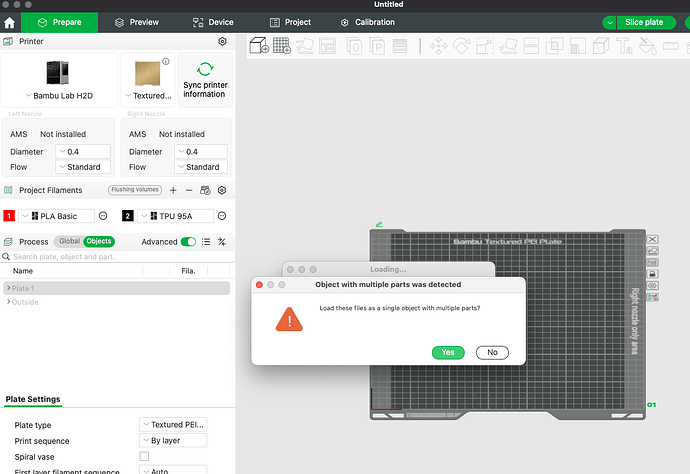
Task: Click the red filament 1 color swatch
Action: pos(9,216)
